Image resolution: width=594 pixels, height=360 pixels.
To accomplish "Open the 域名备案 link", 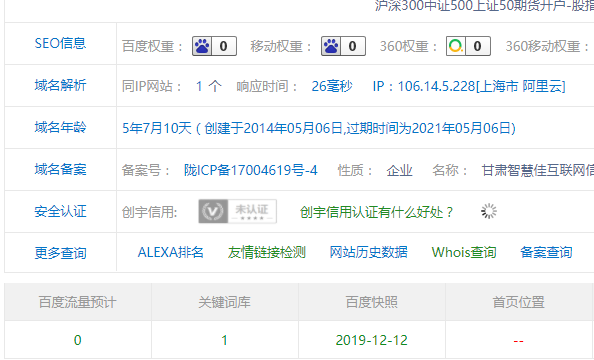I will point(60,169).
